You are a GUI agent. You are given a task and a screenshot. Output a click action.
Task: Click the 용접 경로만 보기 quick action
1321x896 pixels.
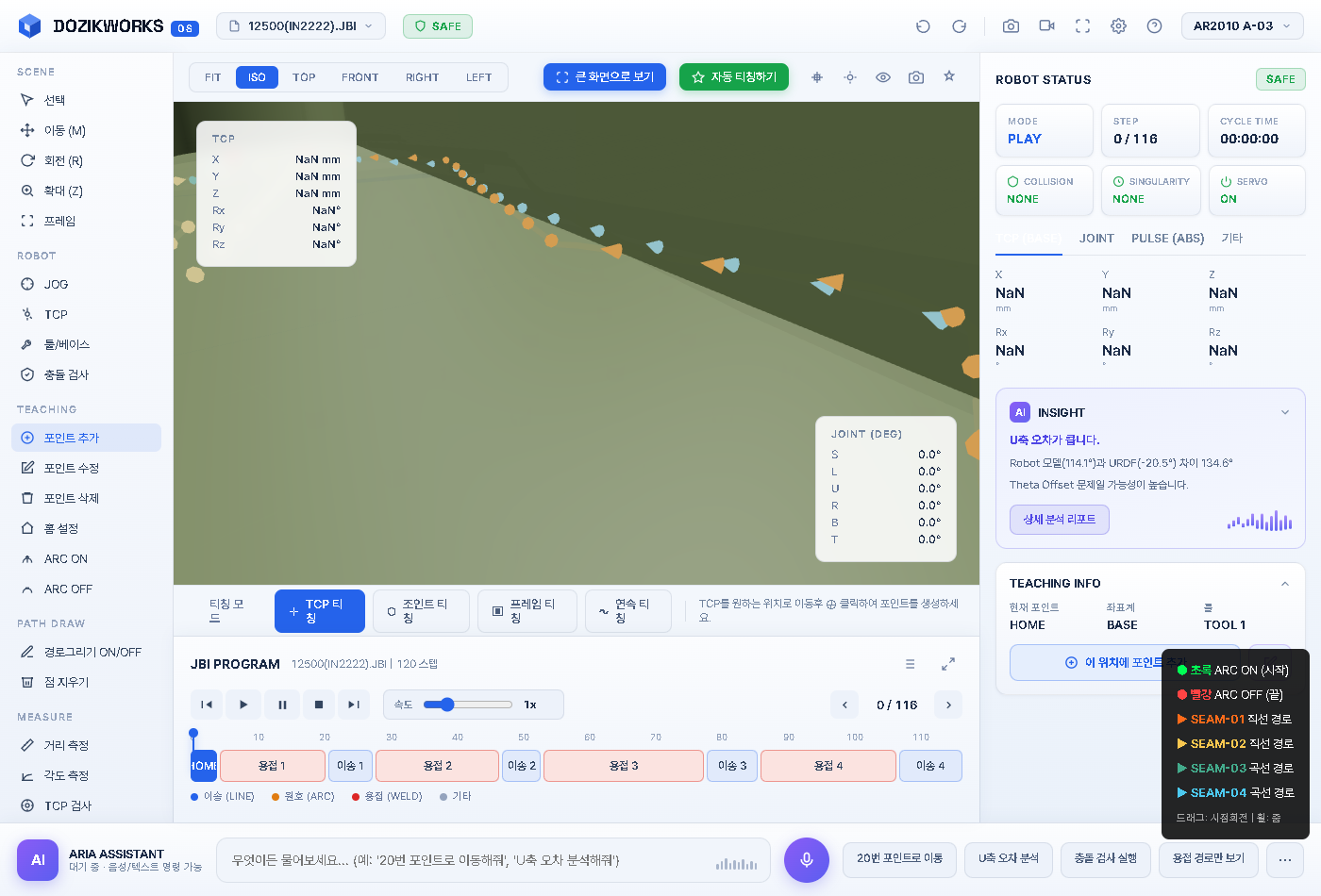point(1208,859)
